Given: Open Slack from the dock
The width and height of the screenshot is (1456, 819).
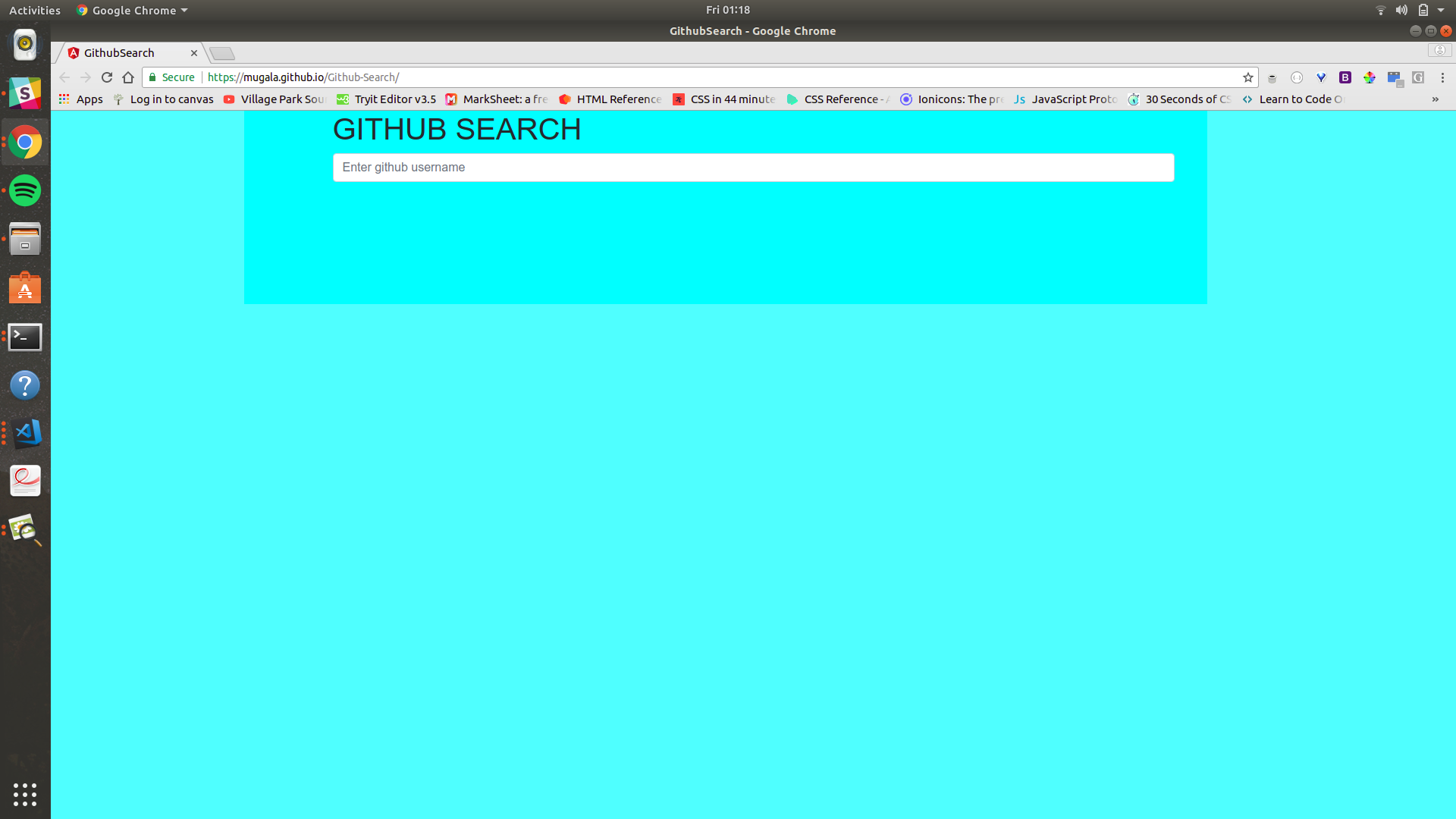Looking at the screenshot, I should click(25, 93).
